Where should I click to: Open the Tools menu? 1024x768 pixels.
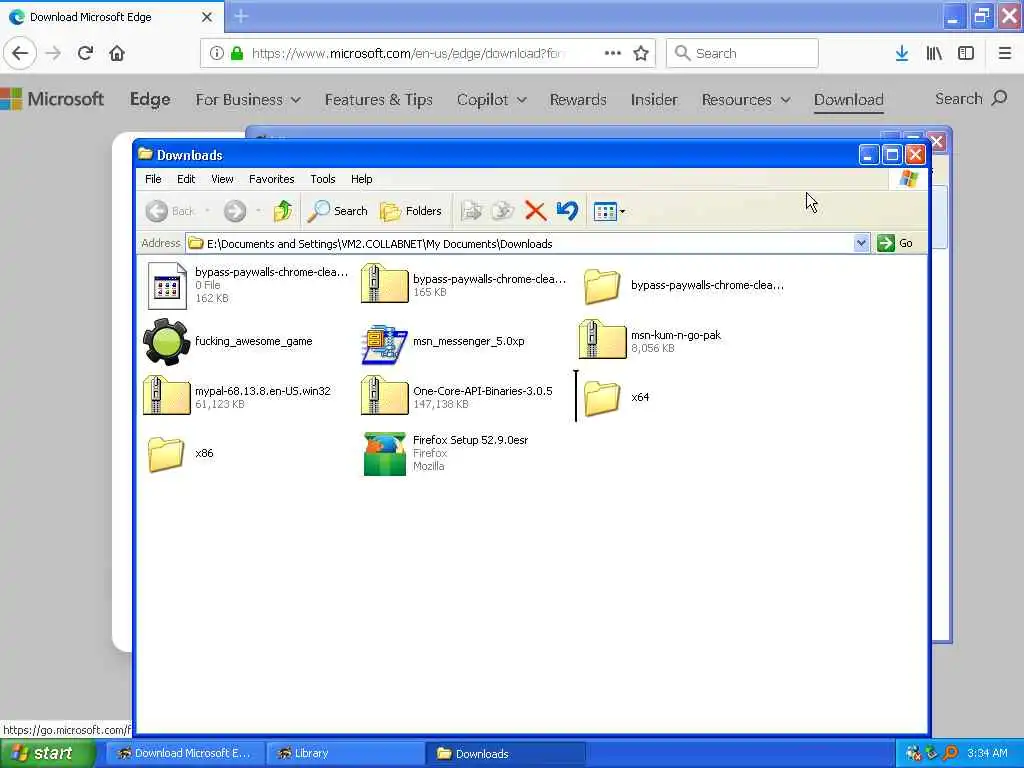click(x=323, y=179)
